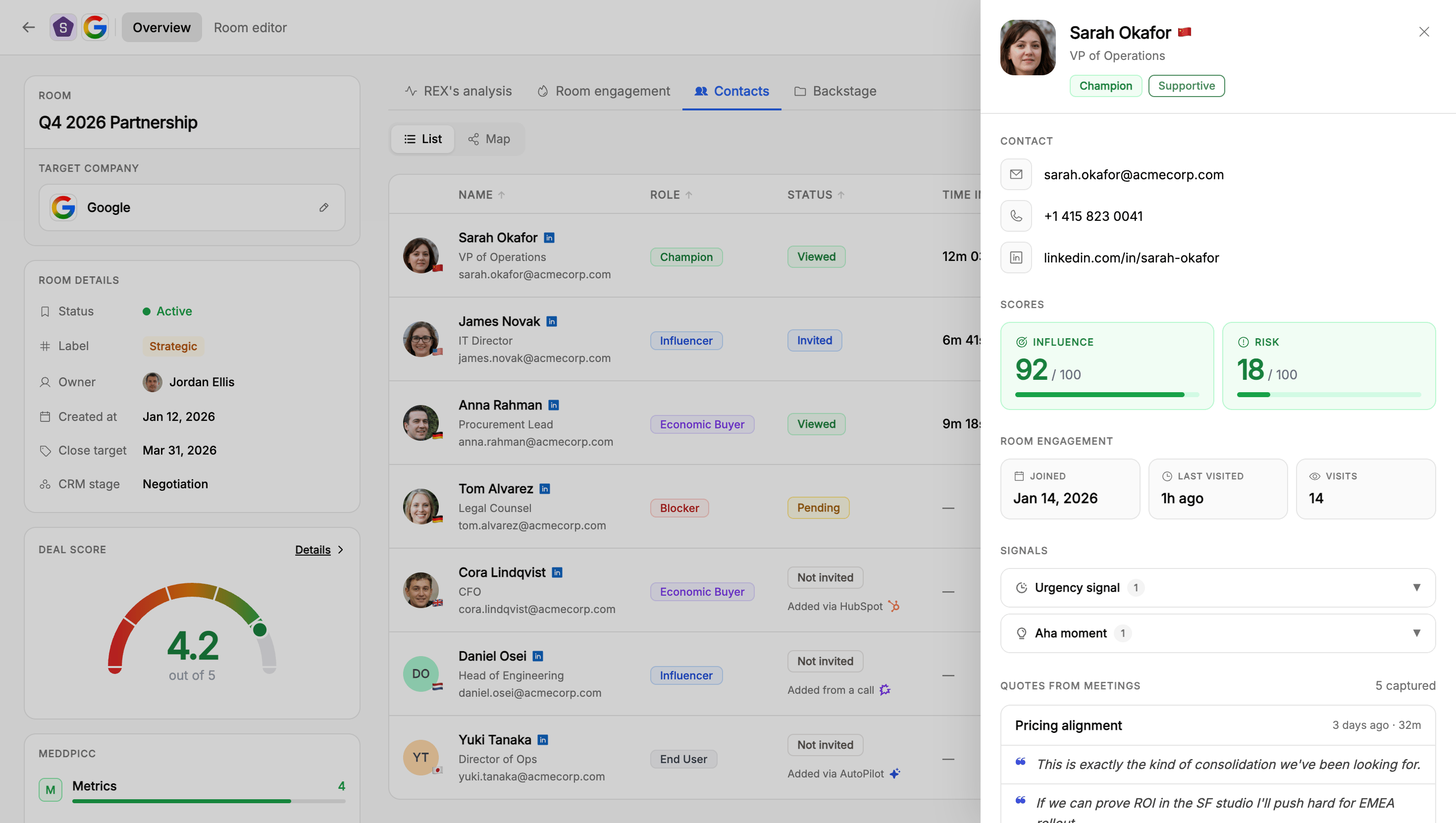Click the AutoPilot sparkle icon for Yuki Tanaka

[895, 773]
